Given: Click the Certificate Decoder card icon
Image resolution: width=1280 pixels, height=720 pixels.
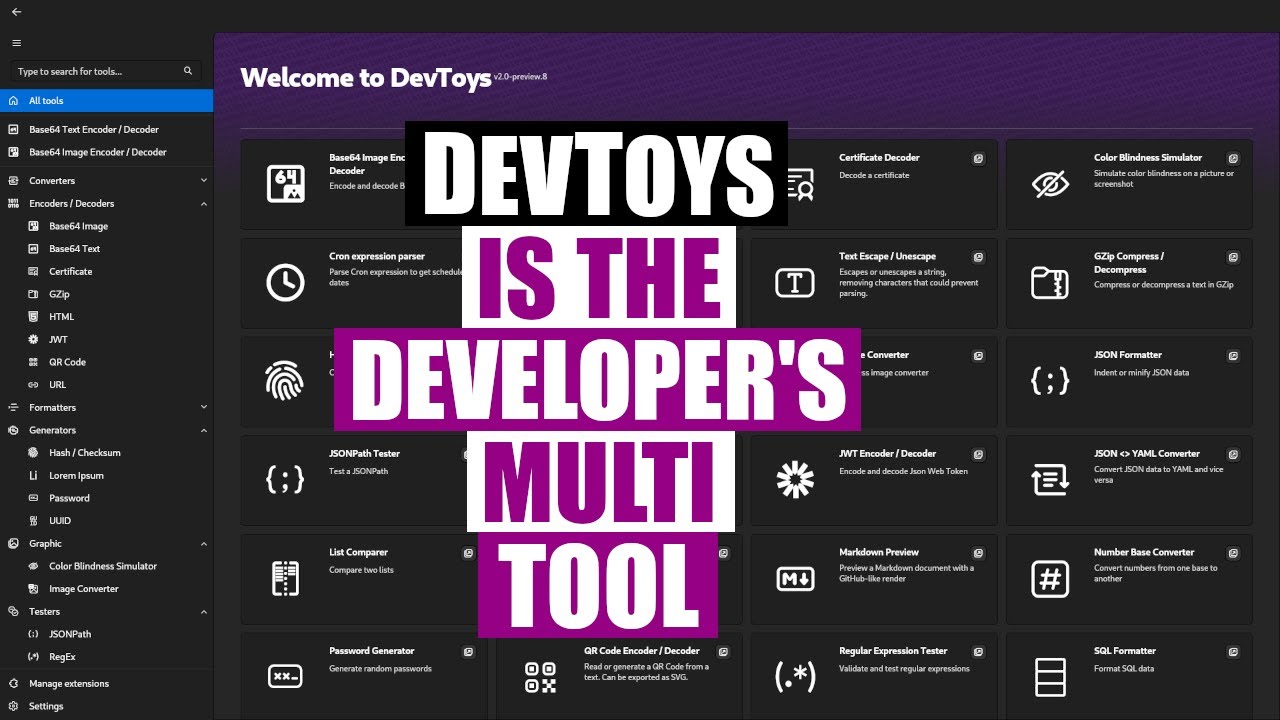Looking at the screenshot, I should 796,184.
